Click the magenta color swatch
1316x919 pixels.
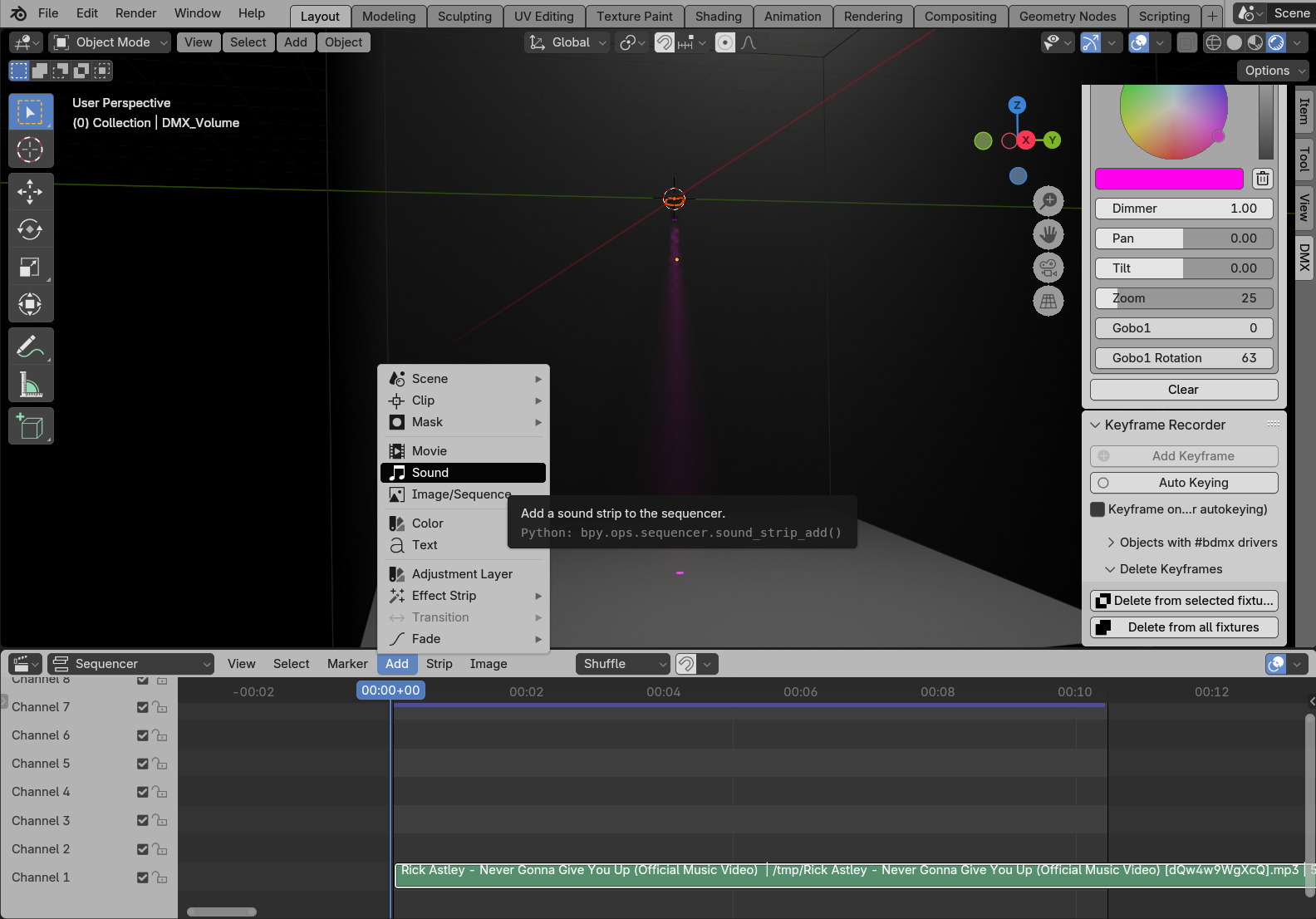click(1169, 179)
